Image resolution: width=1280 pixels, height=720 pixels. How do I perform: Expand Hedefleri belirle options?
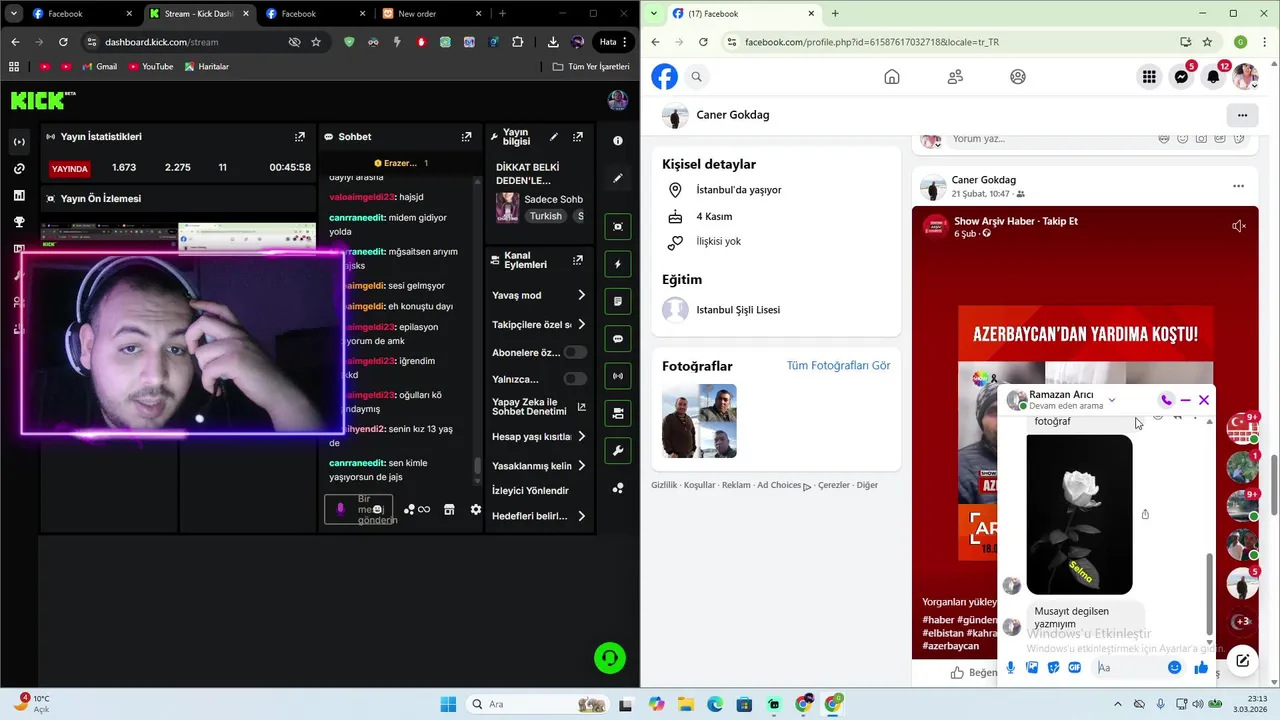pos(581,516)
